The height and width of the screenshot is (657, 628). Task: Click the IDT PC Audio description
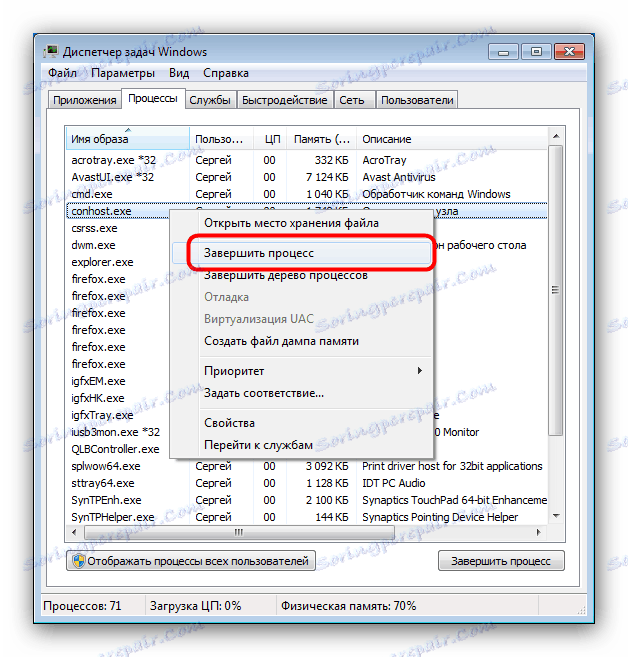pyautogui.click(x=394, y=483)
